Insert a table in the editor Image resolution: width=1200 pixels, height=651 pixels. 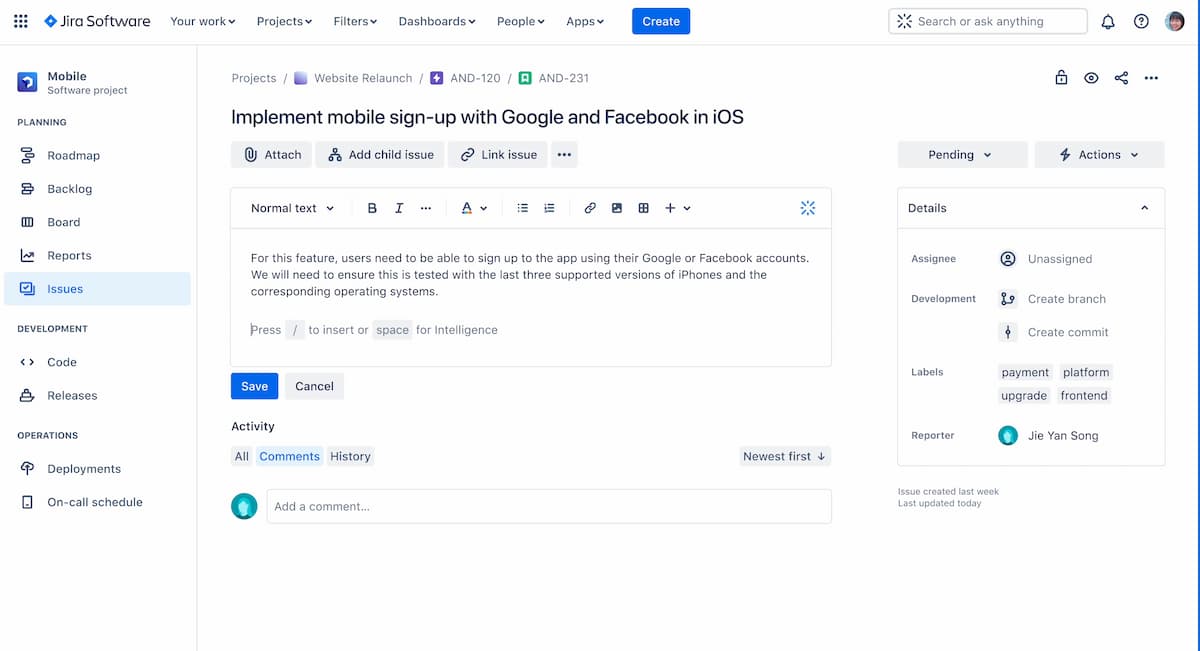coord(643,208)
